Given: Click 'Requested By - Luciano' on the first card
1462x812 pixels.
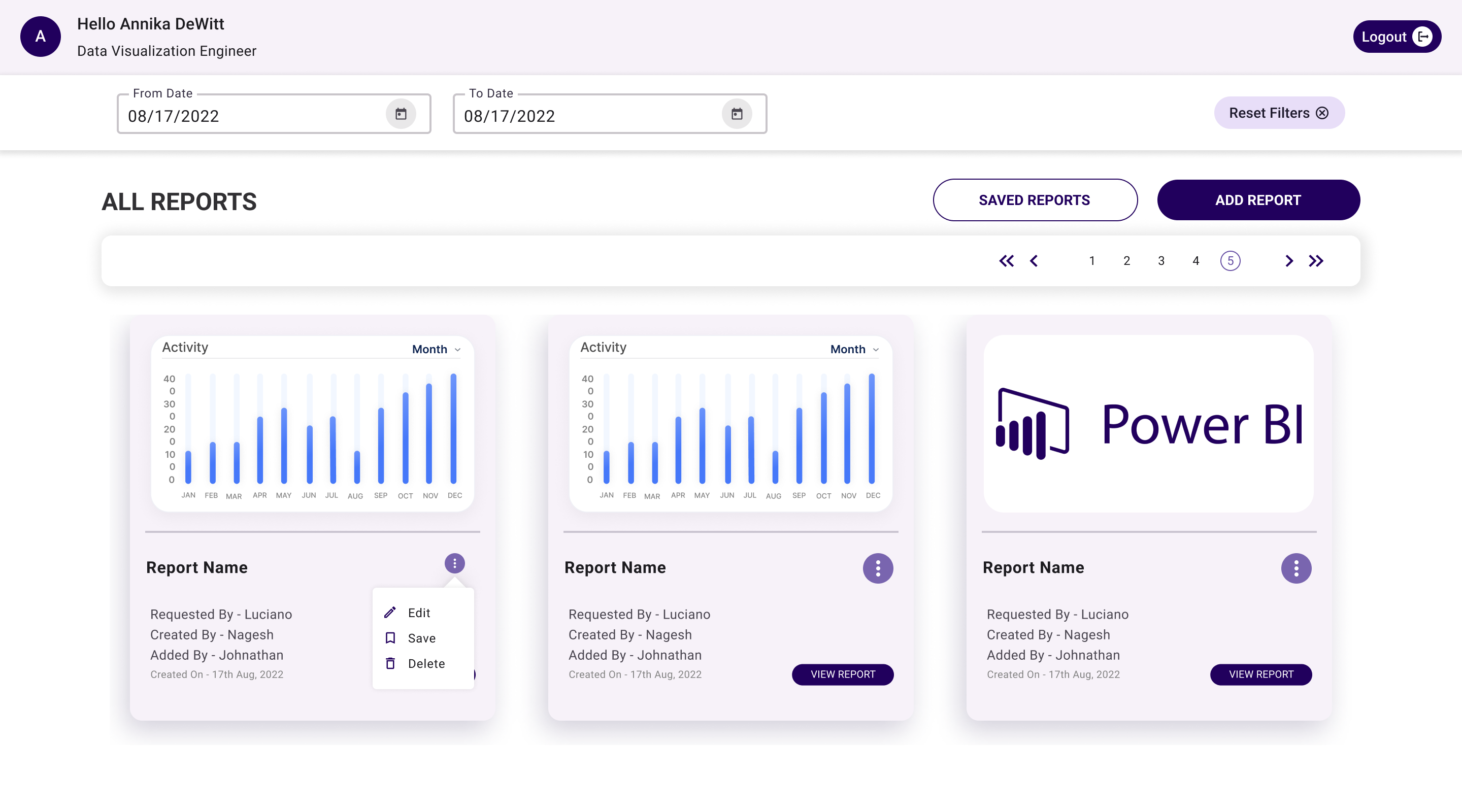Looking at the screenshot, I should pos(221,615).
